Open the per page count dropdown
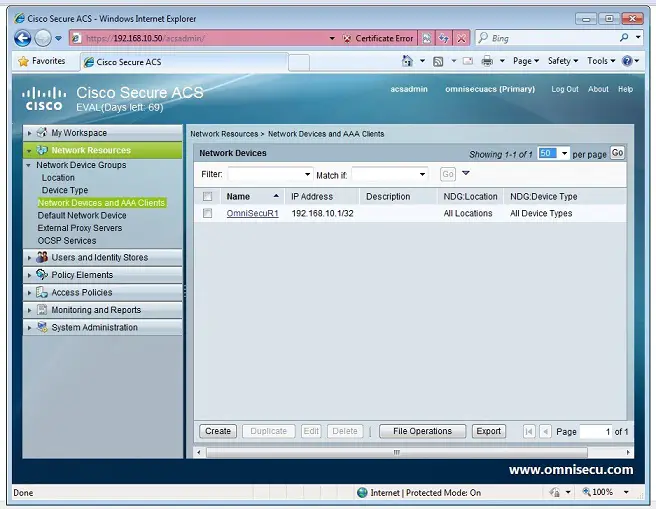This screenshot has height=509, width=656. click(x=564, y=153)
